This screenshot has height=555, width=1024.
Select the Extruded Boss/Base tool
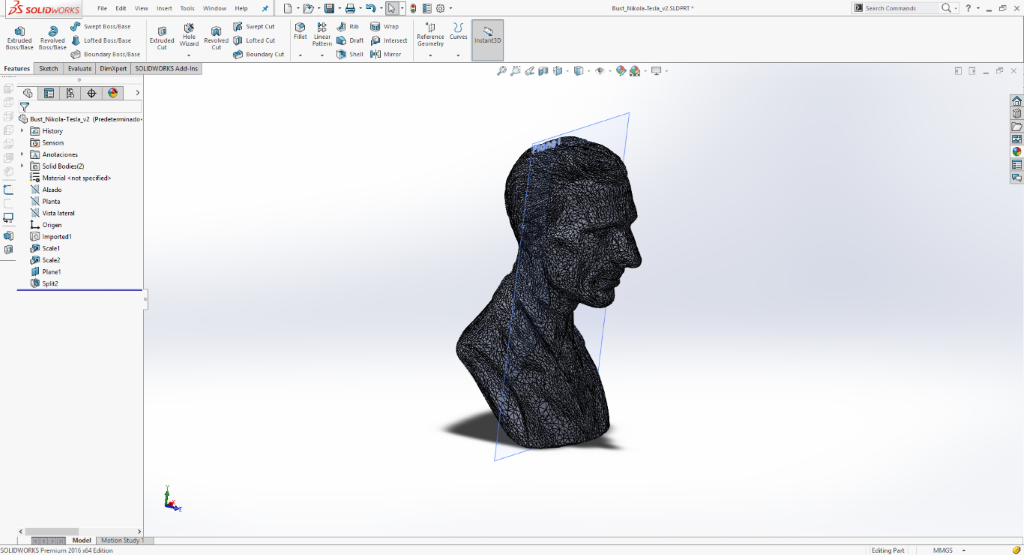(x=20, y=38)
